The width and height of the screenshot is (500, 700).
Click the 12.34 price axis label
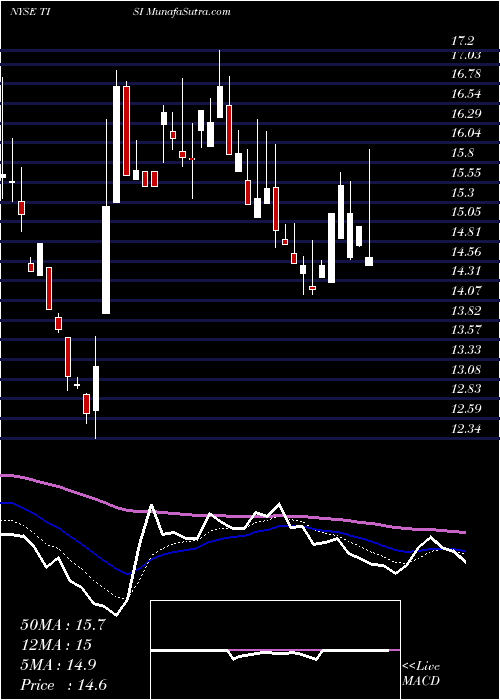(x=466, y=429)
